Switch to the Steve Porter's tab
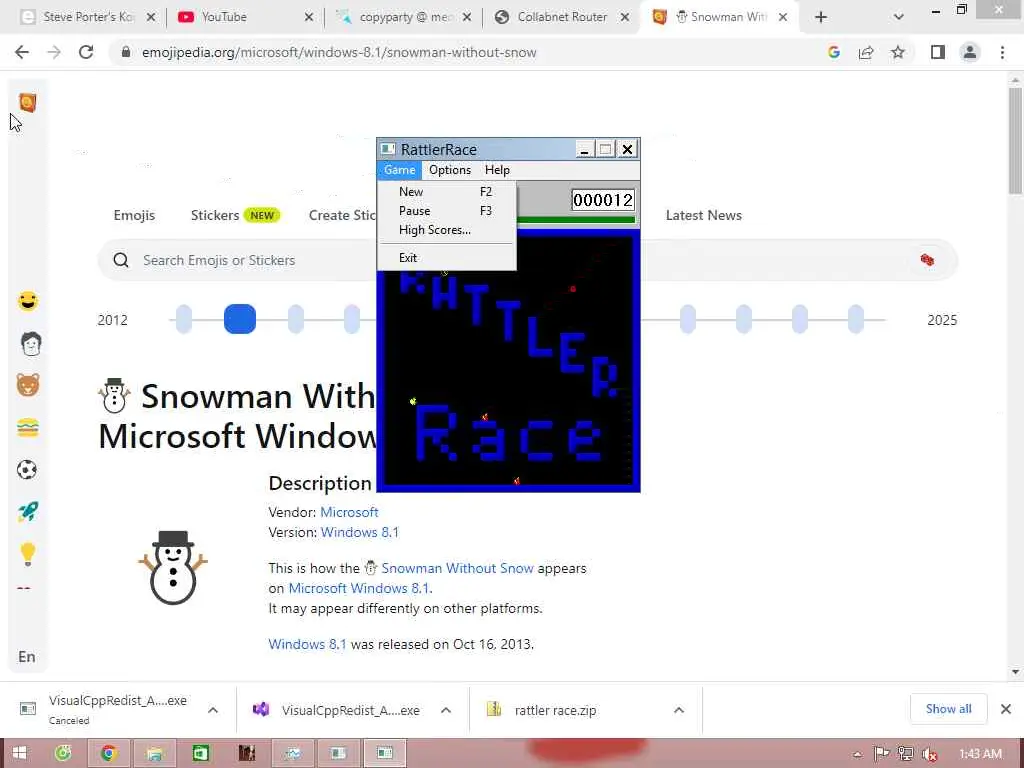Viewport: 1024px width, 768px height. click(88, 17)
